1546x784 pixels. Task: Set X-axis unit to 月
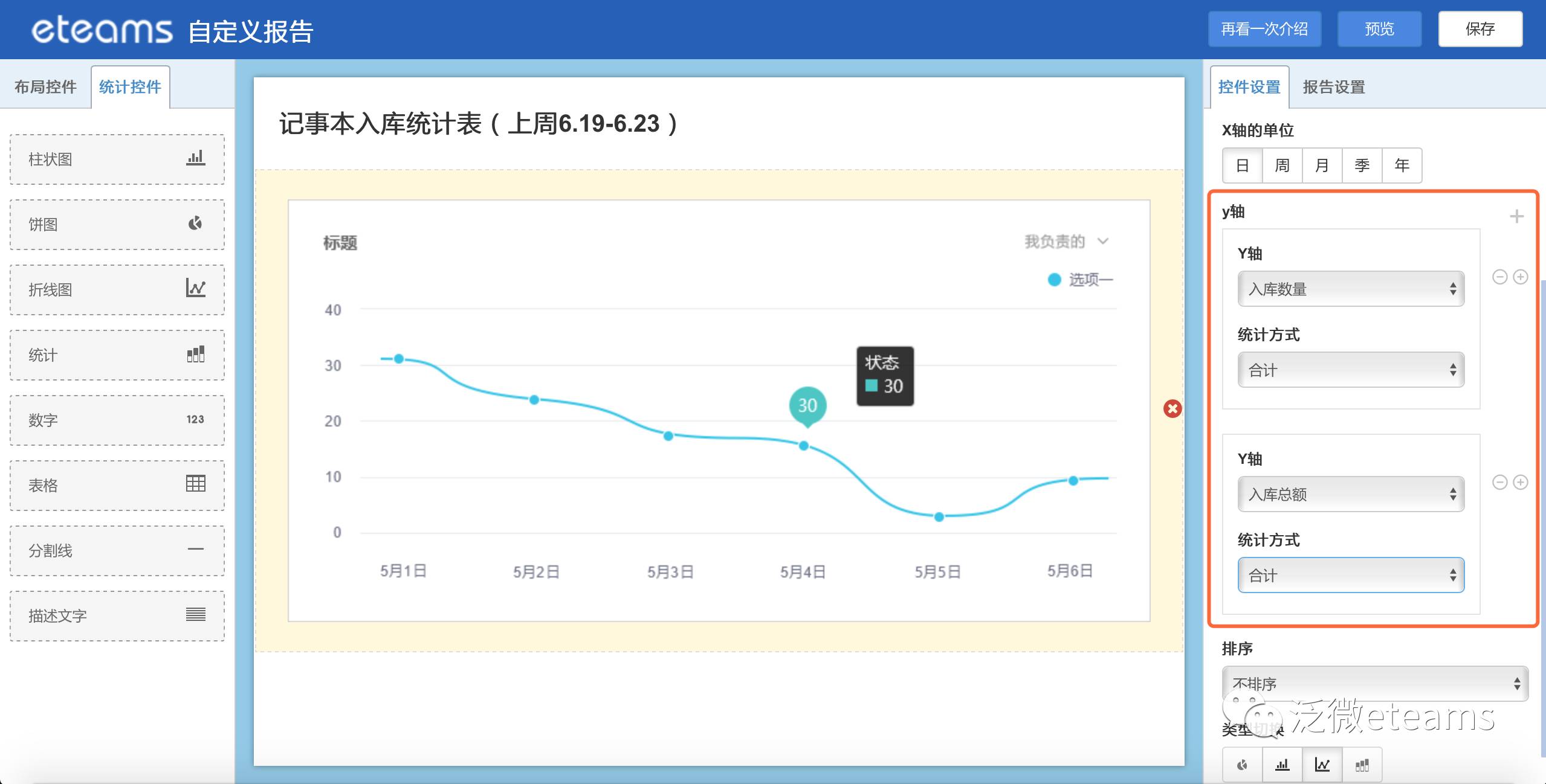pyautogui.click(x=1322, y=165)
